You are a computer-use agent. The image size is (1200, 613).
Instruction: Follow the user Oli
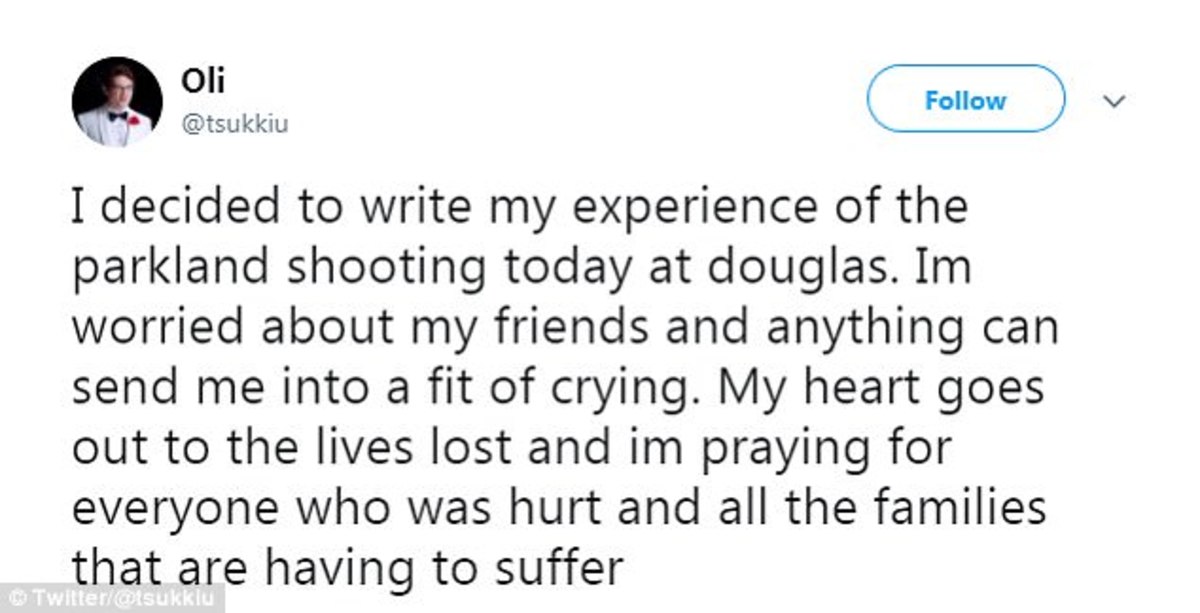(x=965, y=100)
